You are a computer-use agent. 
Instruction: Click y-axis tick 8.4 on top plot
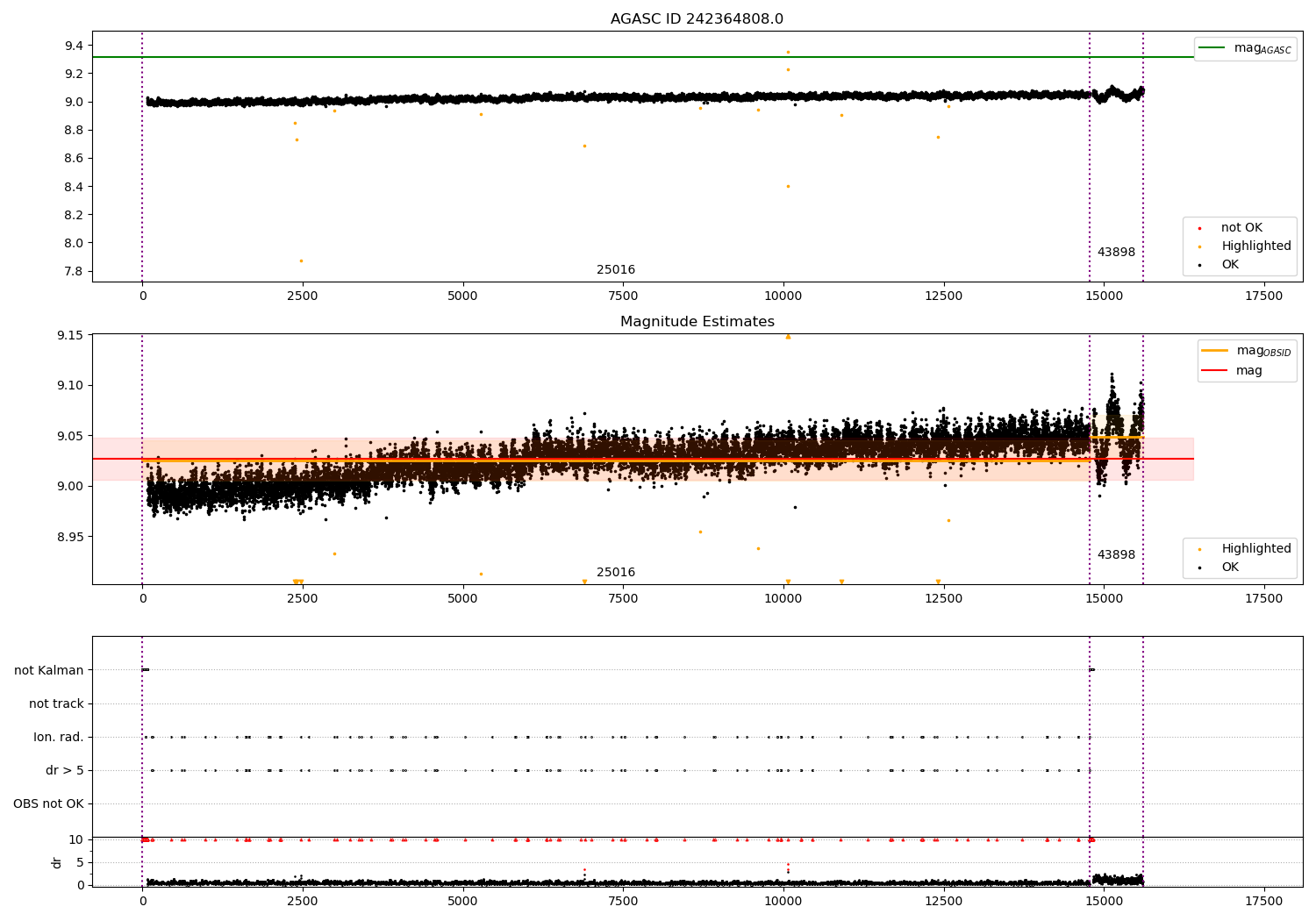click(75, 187)
